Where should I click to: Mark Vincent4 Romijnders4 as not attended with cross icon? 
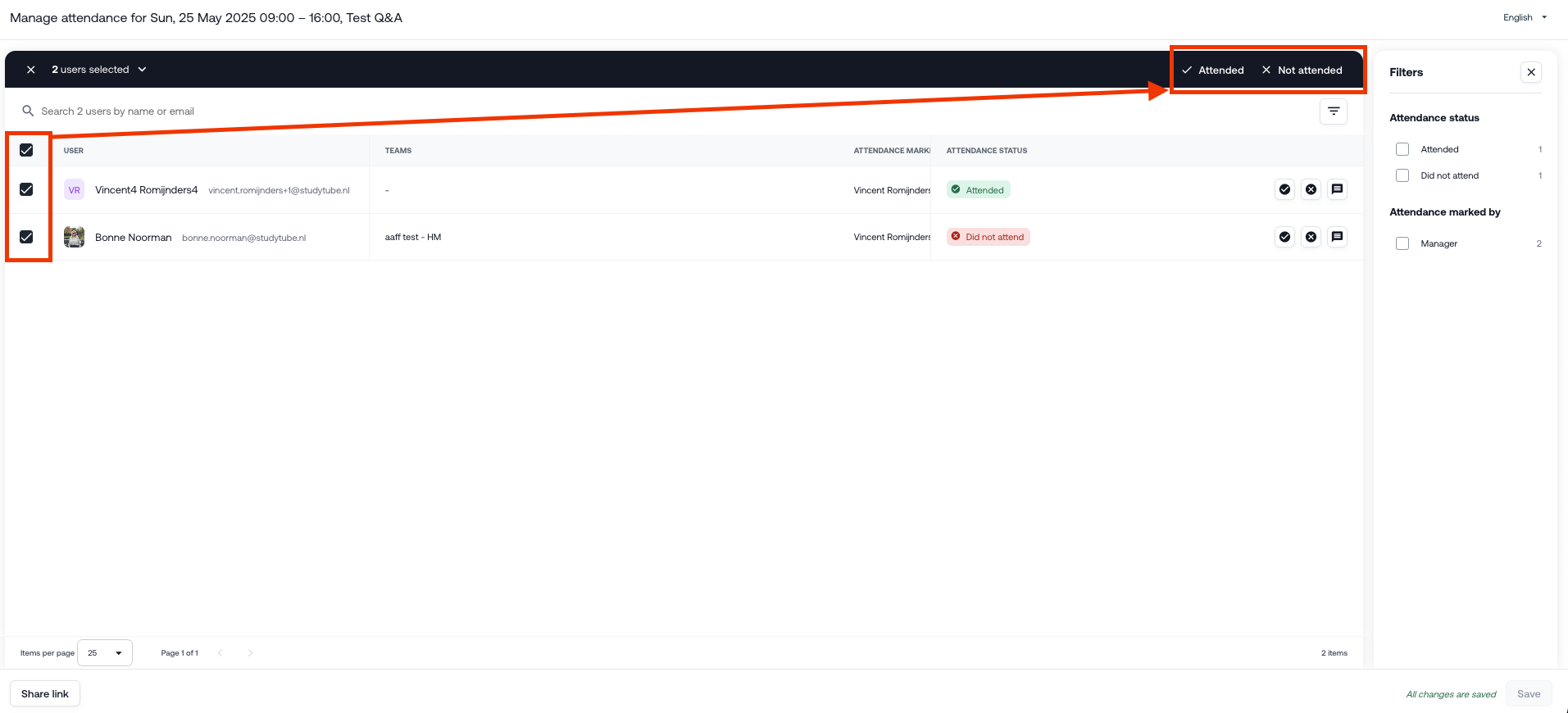[x=1311, y=189]
